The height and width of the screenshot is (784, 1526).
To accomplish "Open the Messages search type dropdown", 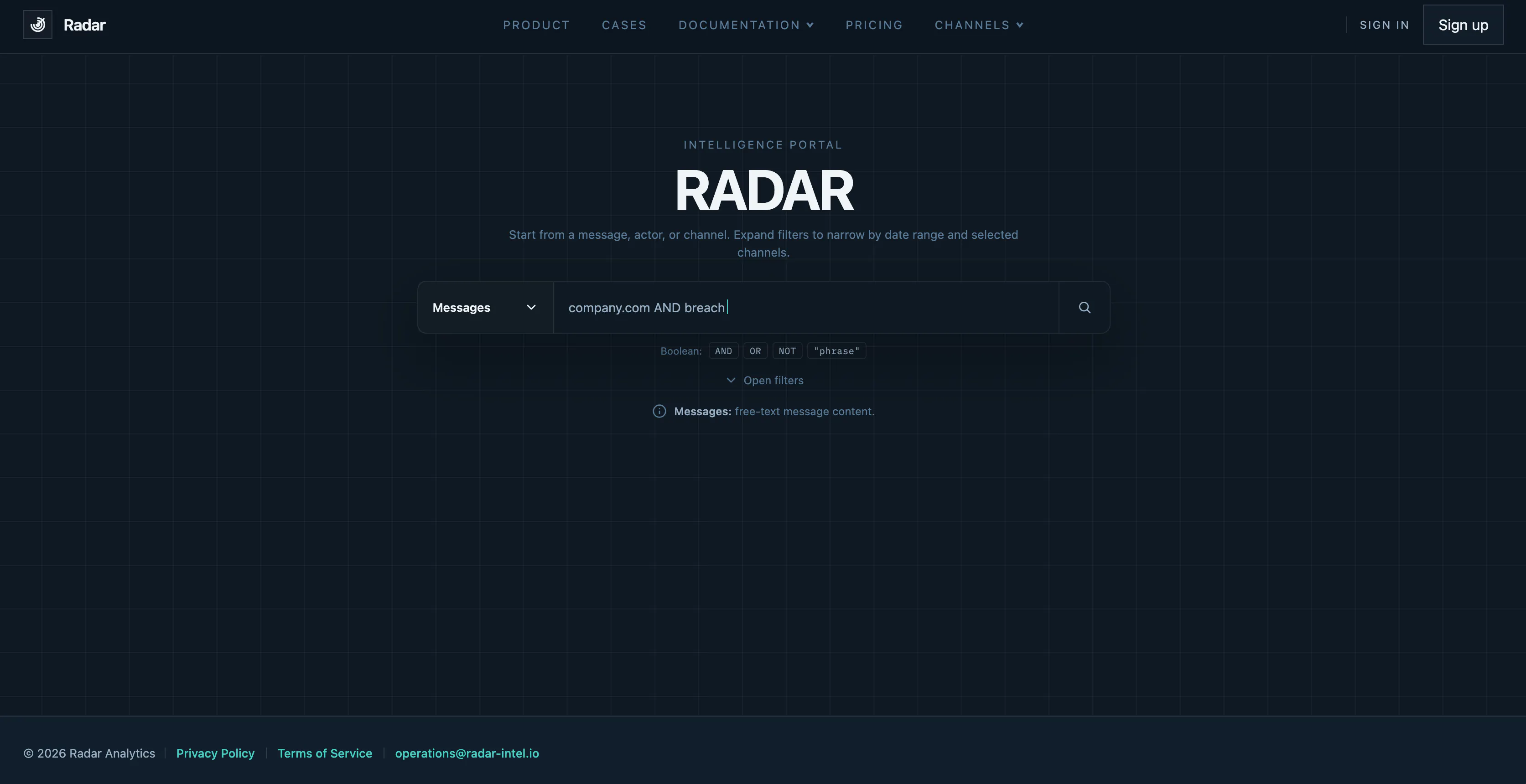I will (486, 307).
